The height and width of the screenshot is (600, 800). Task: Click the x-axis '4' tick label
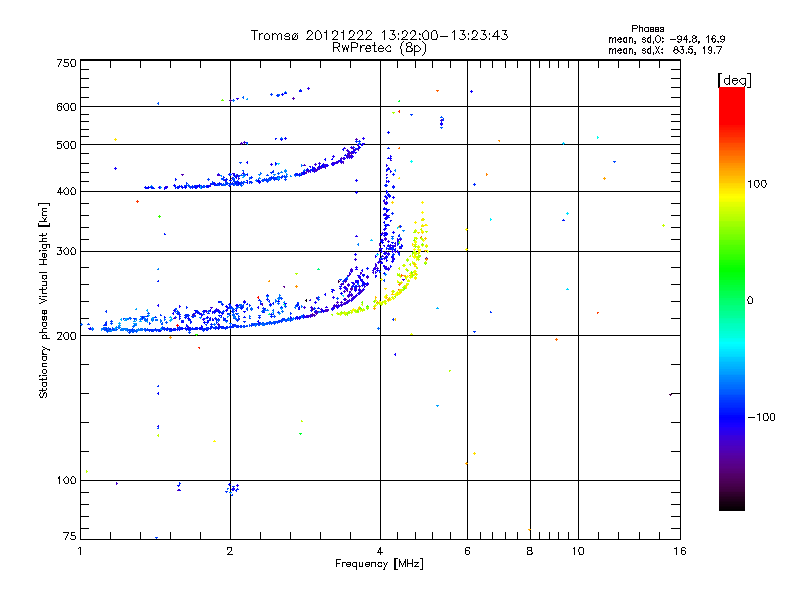click(380, 551)
